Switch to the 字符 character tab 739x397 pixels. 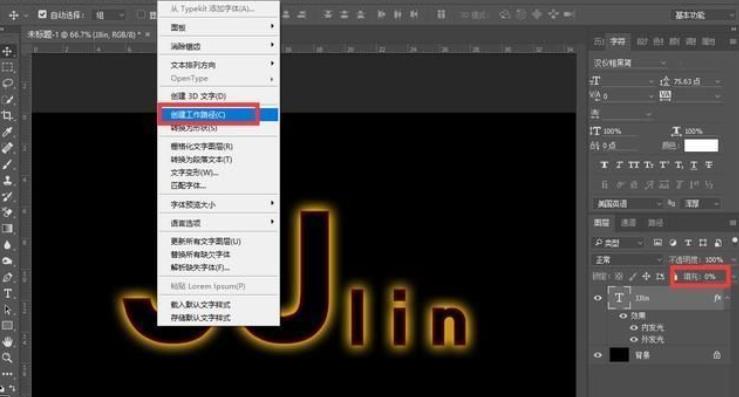[617, 42]
